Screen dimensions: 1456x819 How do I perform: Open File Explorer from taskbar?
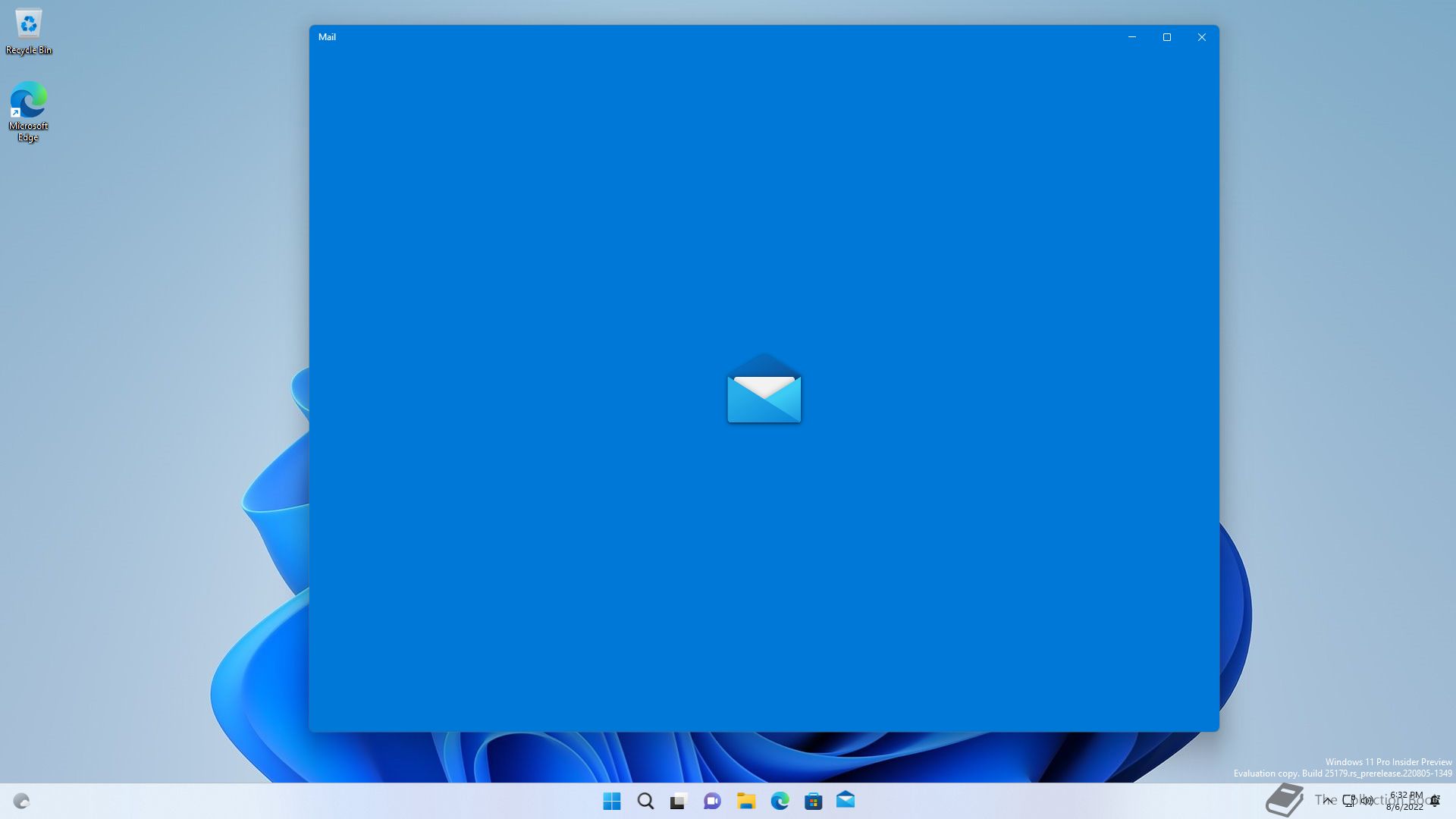coord(746,801)
